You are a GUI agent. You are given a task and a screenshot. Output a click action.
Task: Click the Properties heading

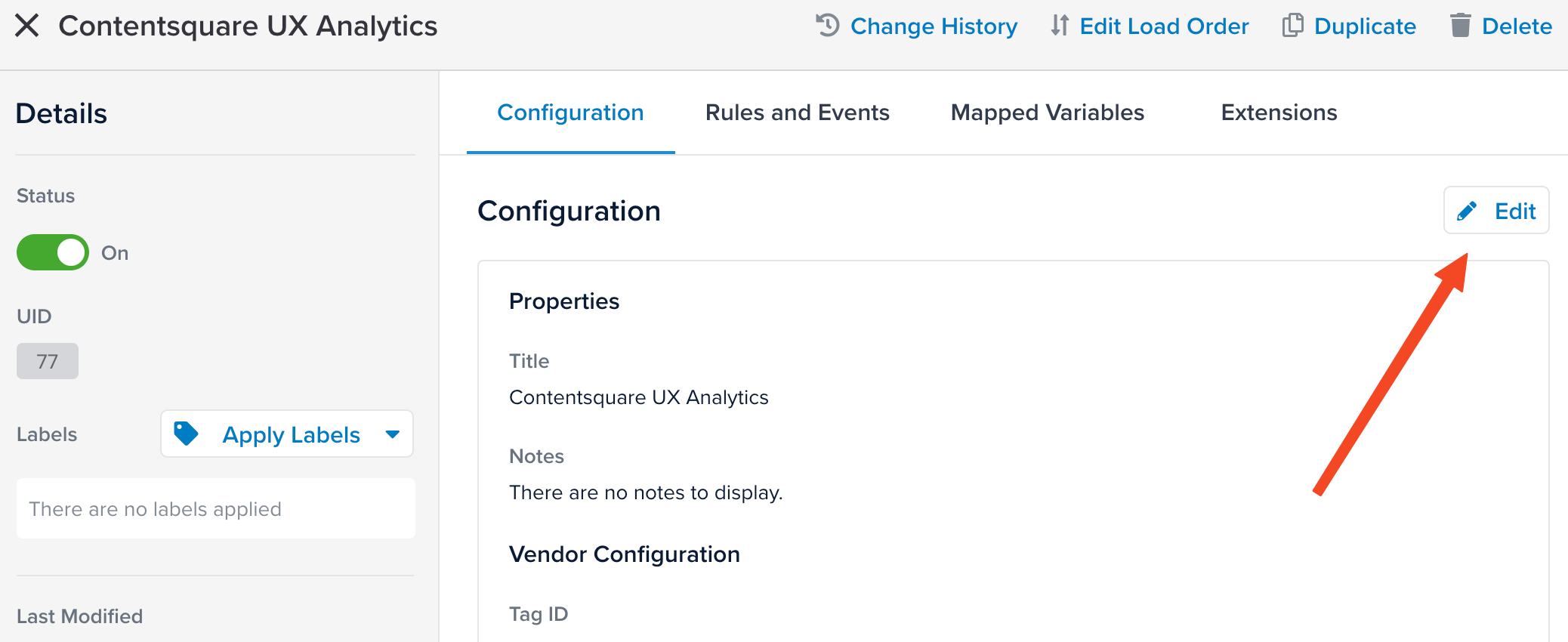pos(564,301)
